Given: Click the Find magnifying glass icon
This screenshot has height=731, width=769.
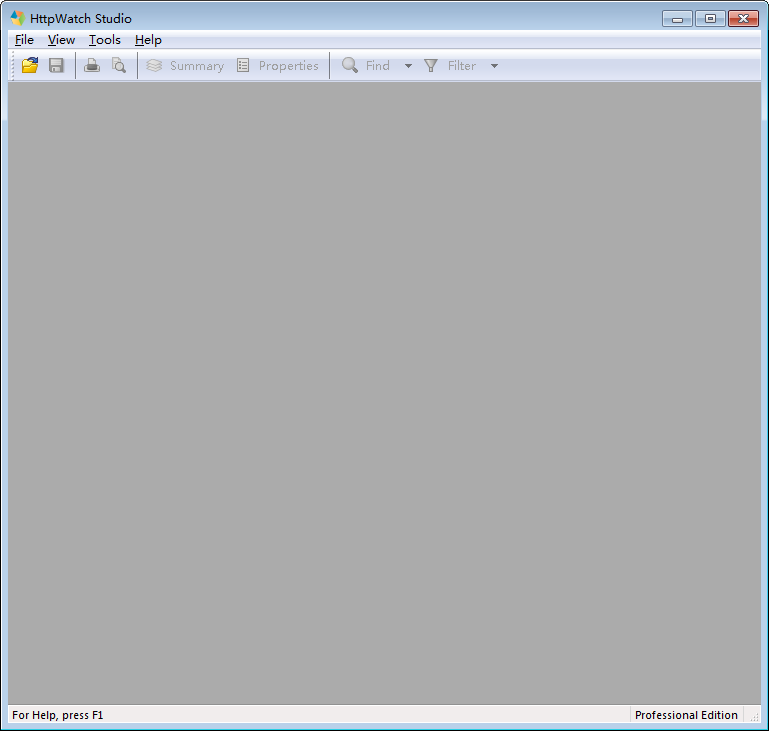Looking at the screenshot, I should coord(350,66).
